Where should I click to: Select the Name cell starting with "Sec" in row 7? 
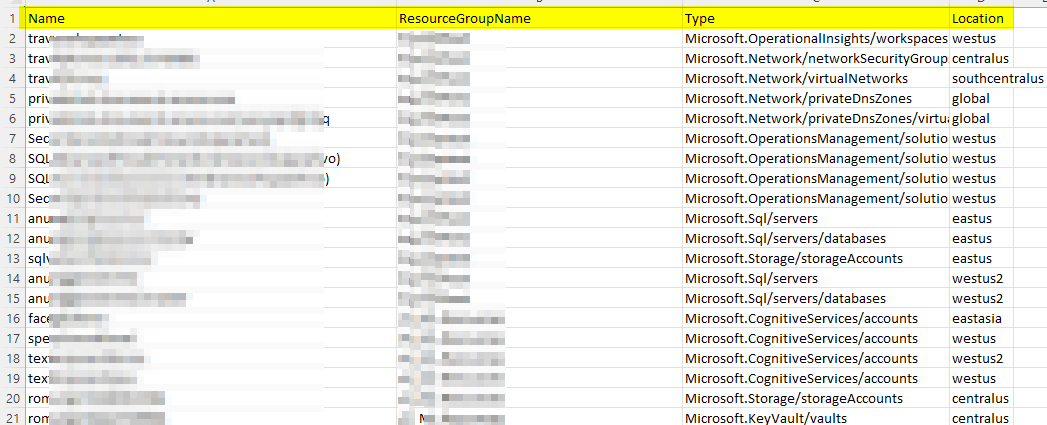pos(211,138)
